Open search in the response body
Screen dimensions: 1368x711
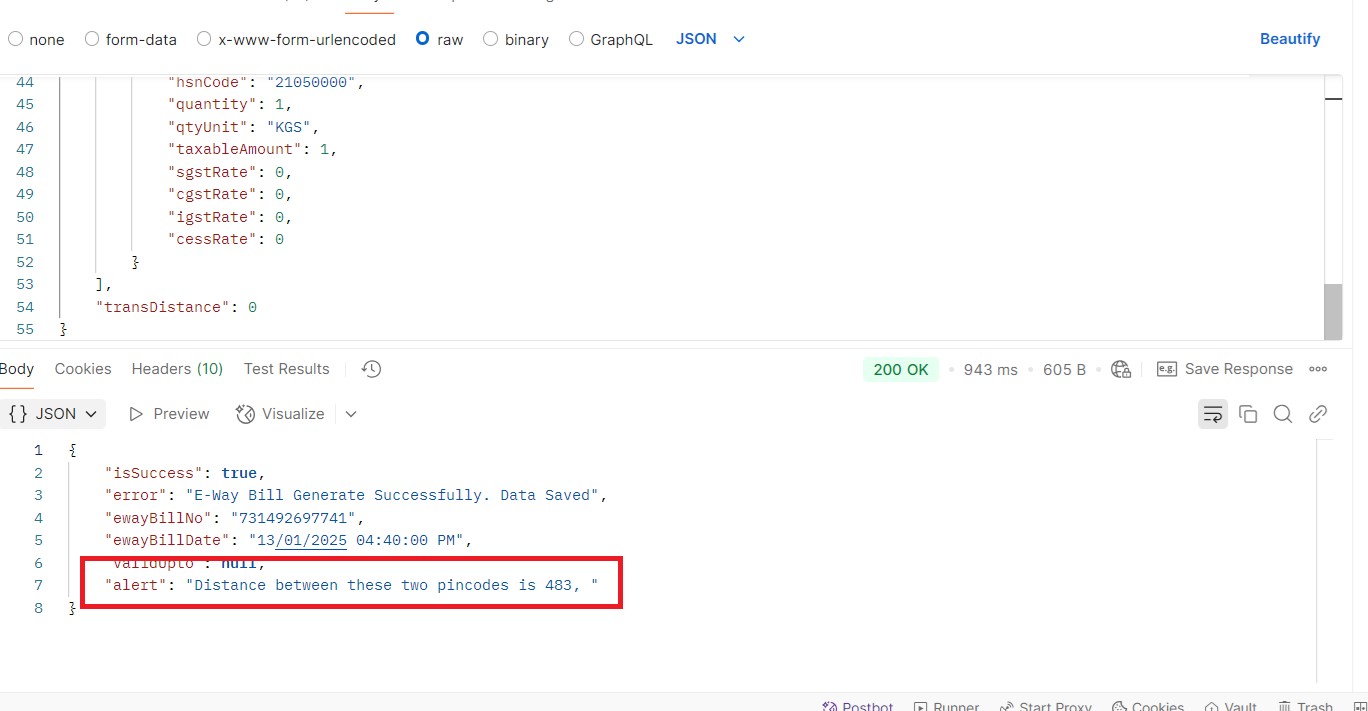point(1282,414)
